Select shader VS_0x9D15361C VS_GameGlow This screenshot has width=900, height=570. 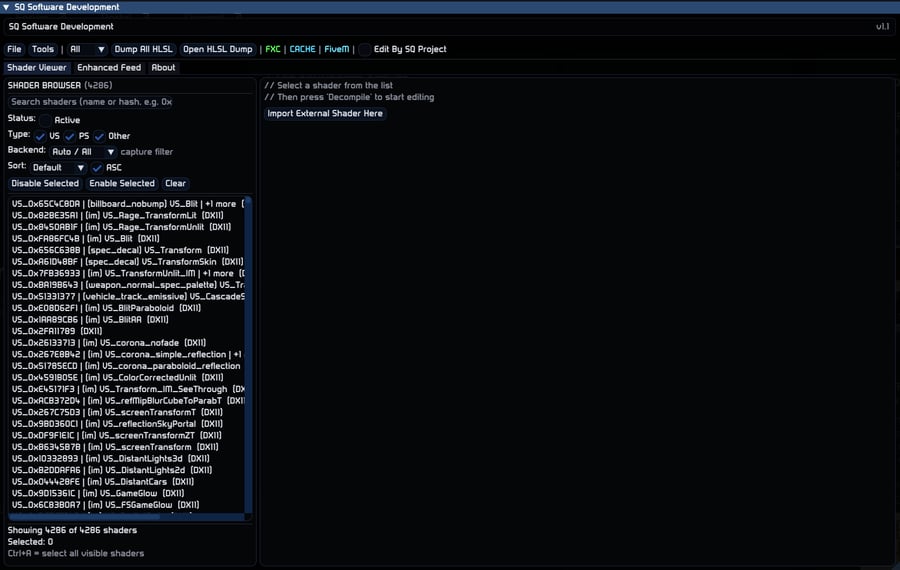(127, 493)
